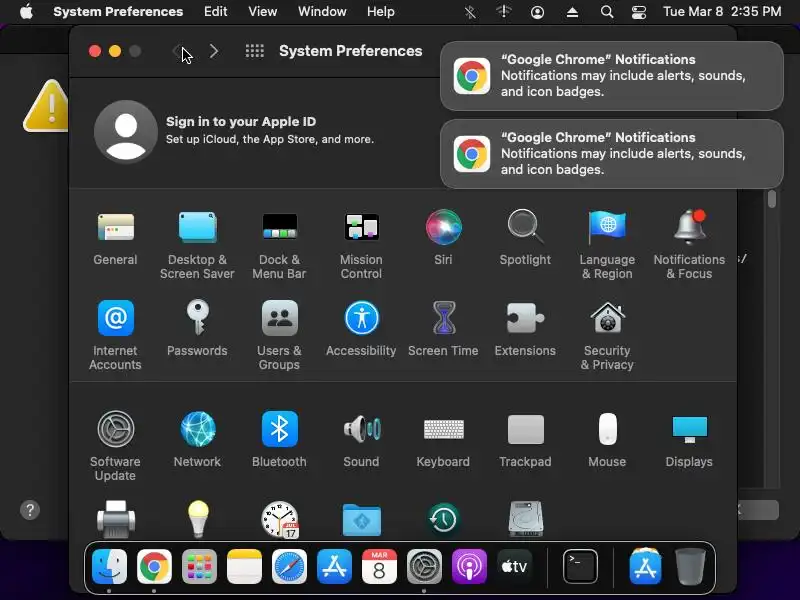Open the Edit menu
This screenshot has height=600, width=800.
point(215,11)
